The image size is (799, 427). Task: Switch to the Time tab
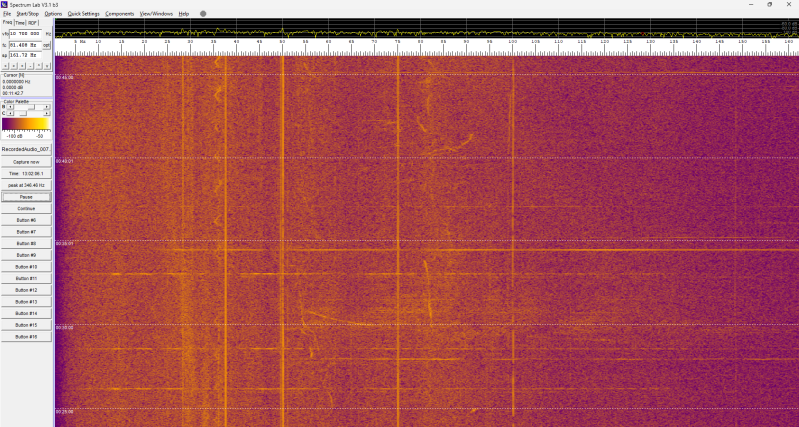pyautogui.click(x=20, y=22)
